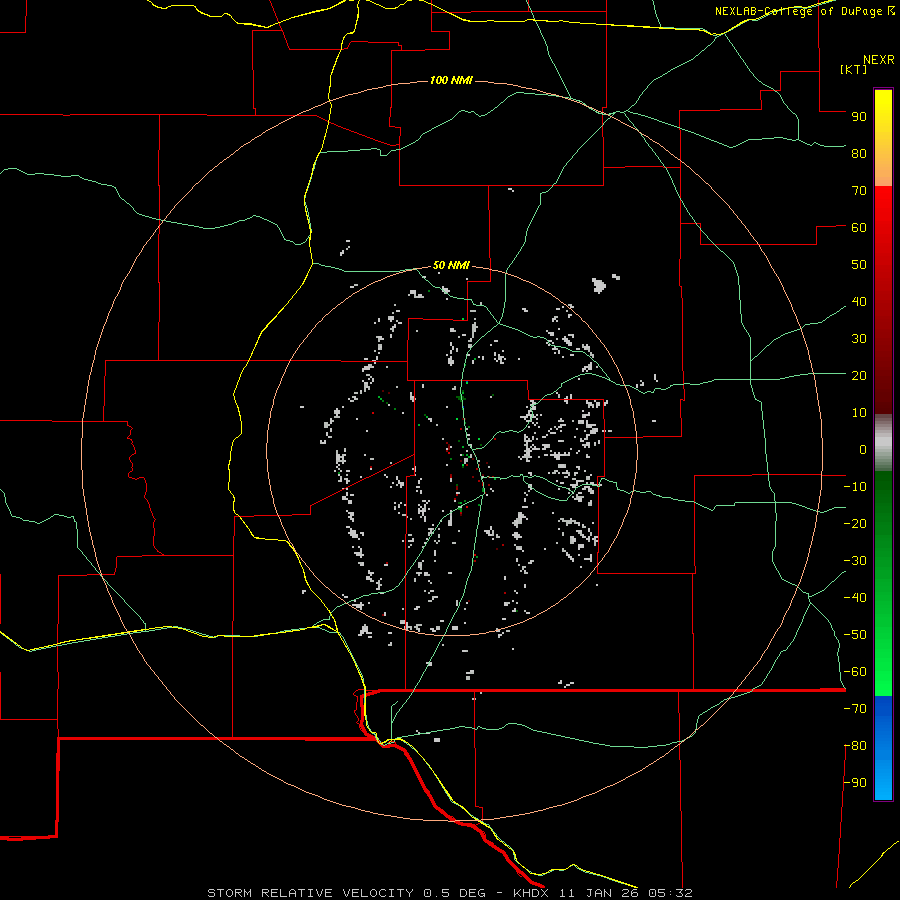Screen dimensions: 900x900
Task: Click the -30 value on the velocity scale
Action: point(855,561)
